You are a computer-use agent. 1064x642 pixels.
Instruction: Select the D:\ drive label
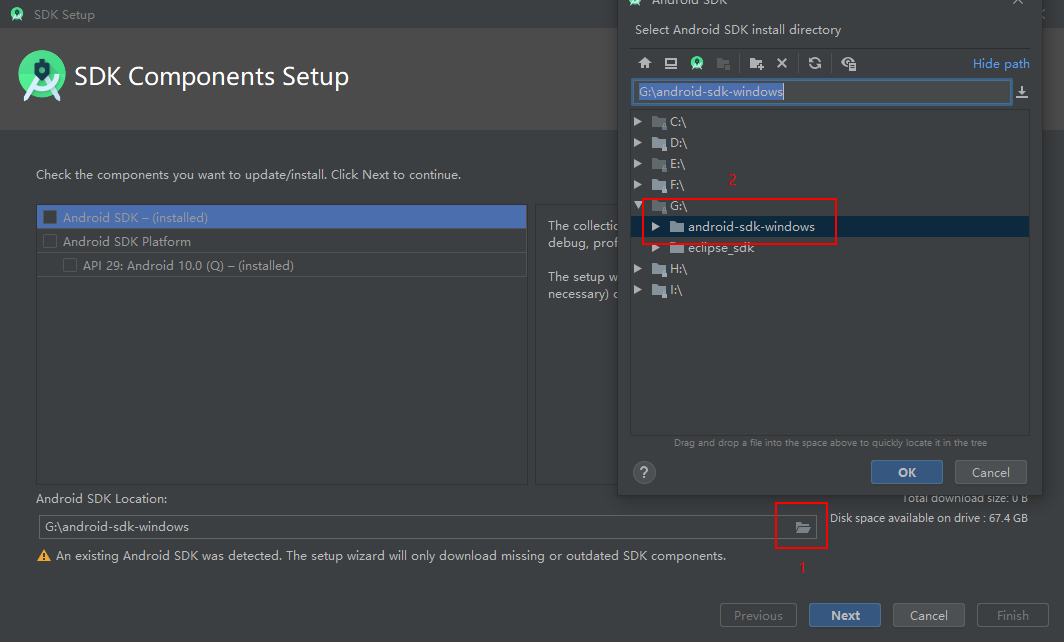(679, 143)
